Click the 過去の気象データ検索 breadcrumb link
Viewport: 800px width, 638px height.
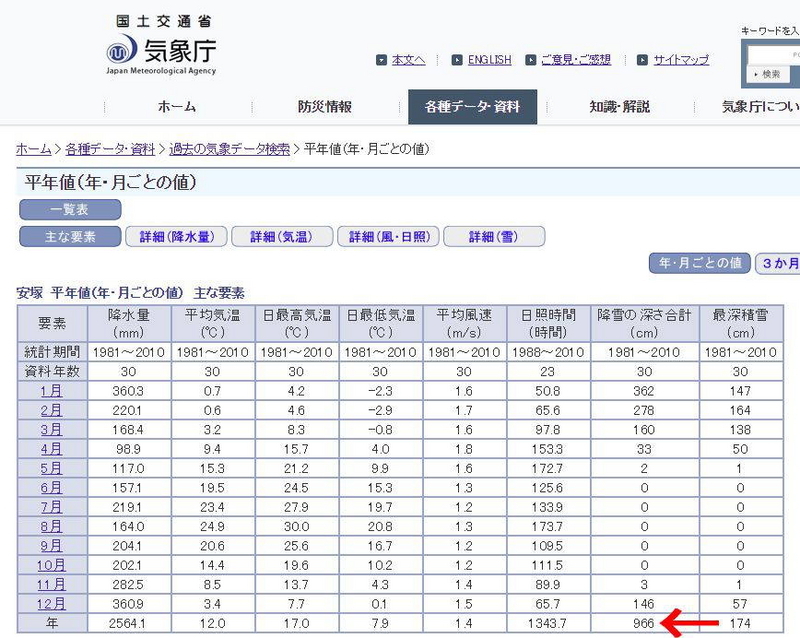[229, 150]
